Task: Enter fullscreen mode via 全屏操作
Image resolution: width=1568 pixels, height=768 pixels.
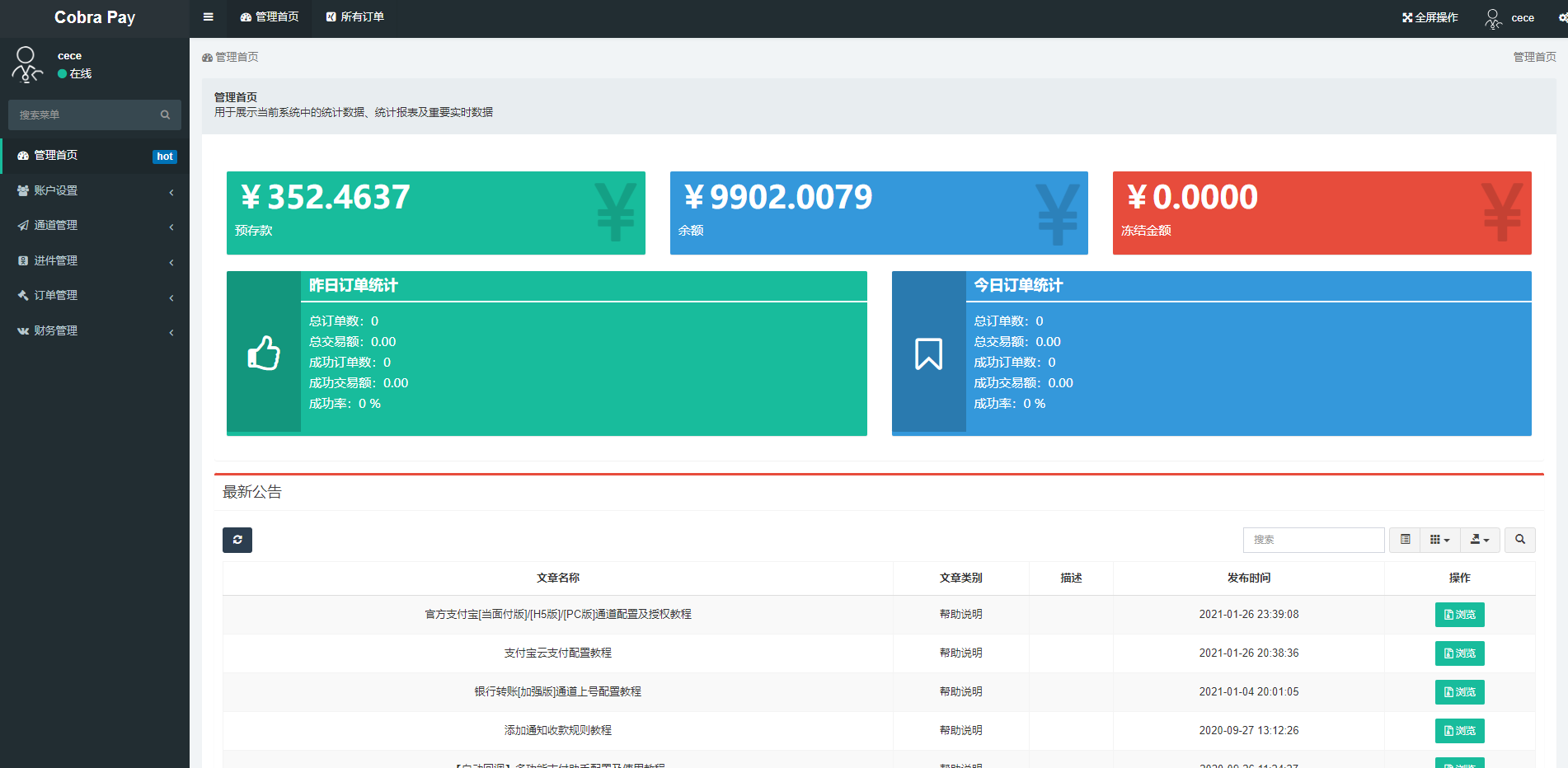Action: [1430, 17]
